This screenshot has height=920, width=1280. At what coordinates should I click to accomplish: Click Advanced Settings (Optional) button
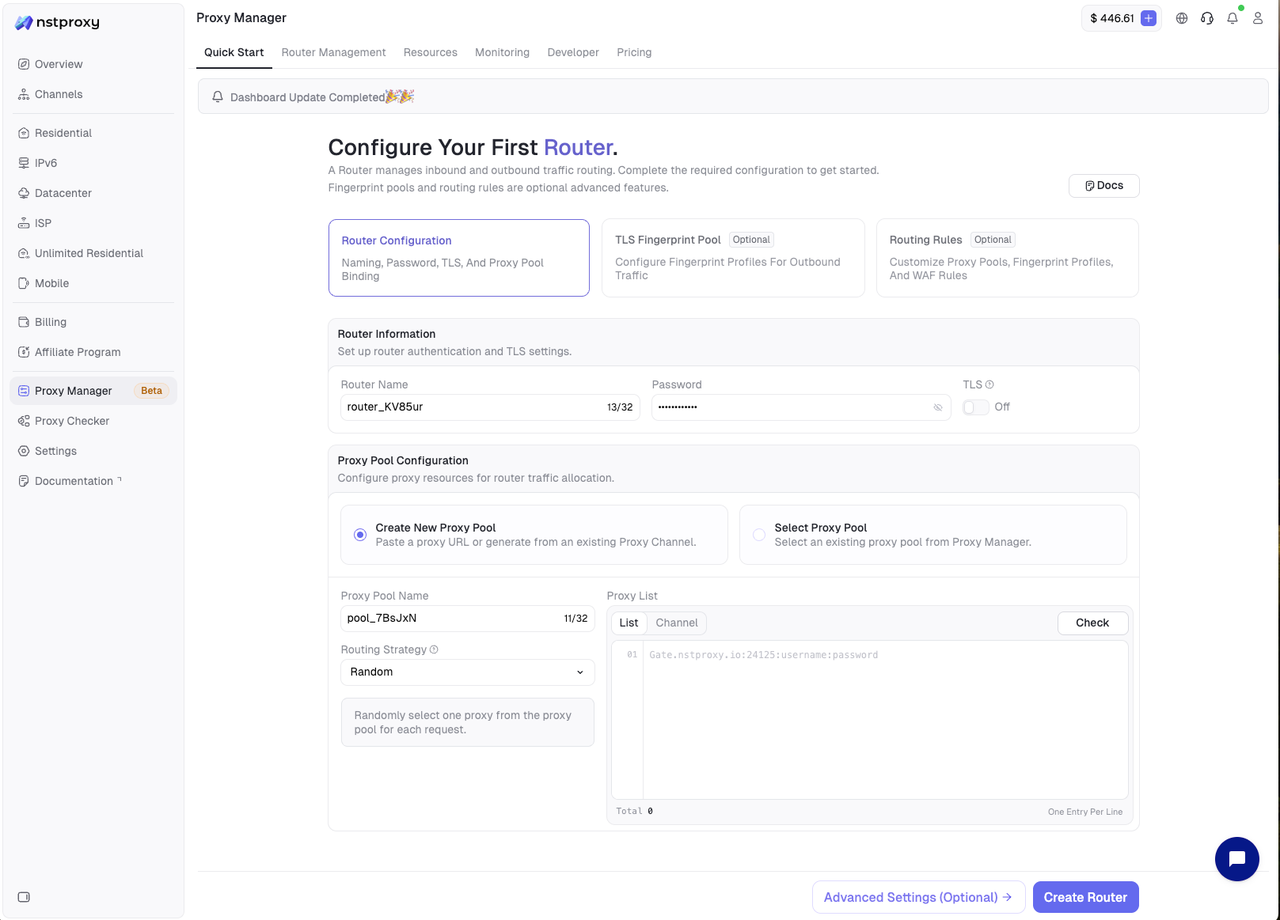918,897
